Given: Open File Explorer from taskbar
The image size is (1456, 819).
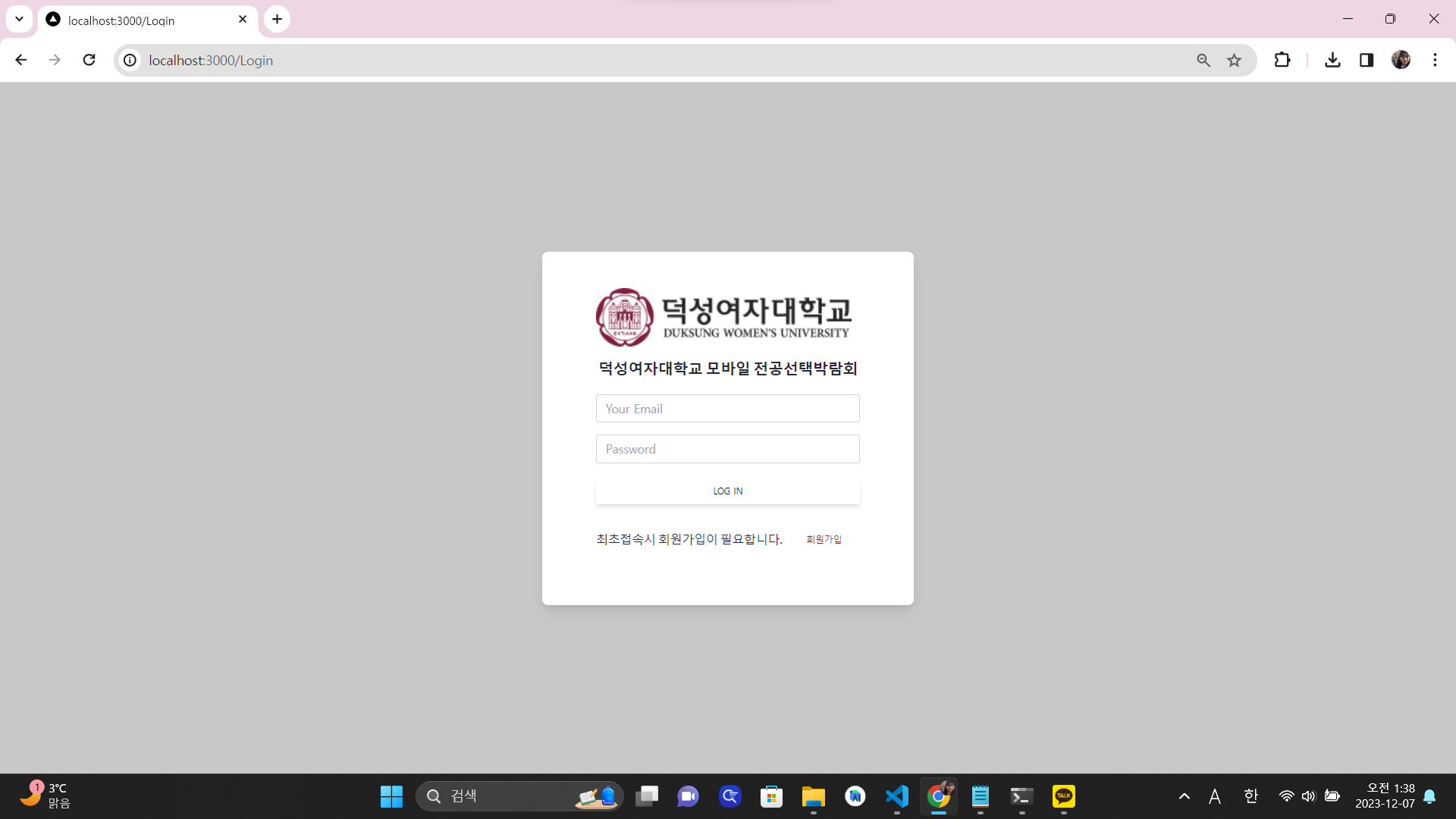Looking at the screenshot, I should coord(814,796).
